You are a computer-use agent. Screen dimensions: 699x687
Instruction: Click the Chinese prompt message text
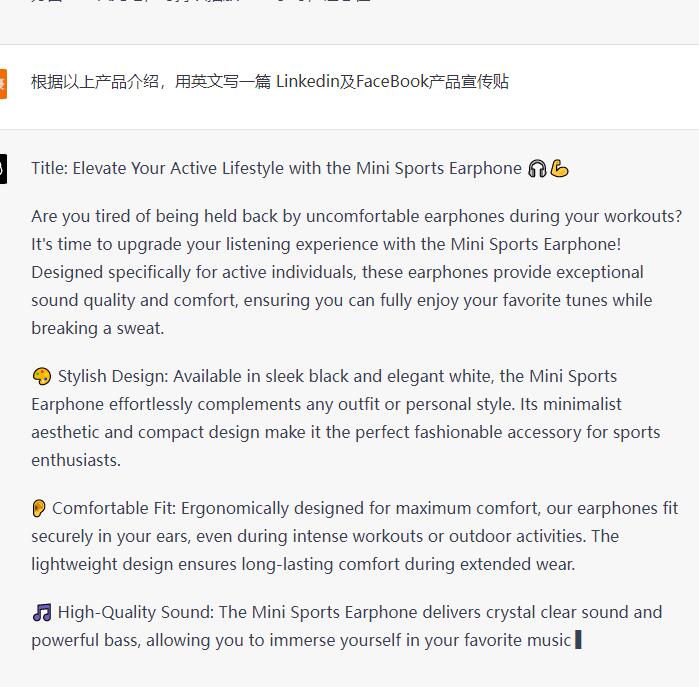tap(270, 82)
